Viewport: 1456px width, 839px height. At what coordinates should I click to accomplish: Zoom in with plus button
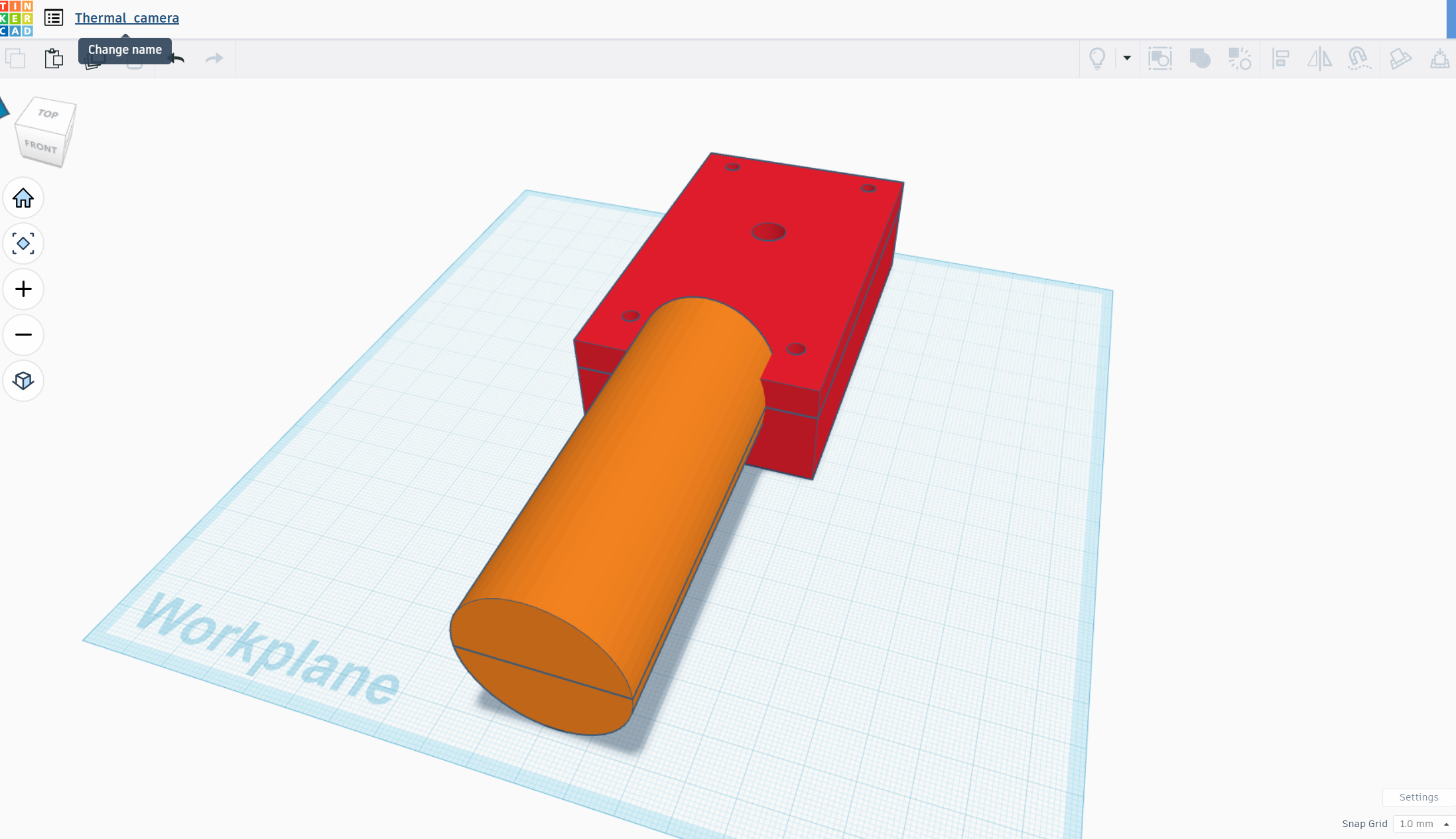point(23,289)
